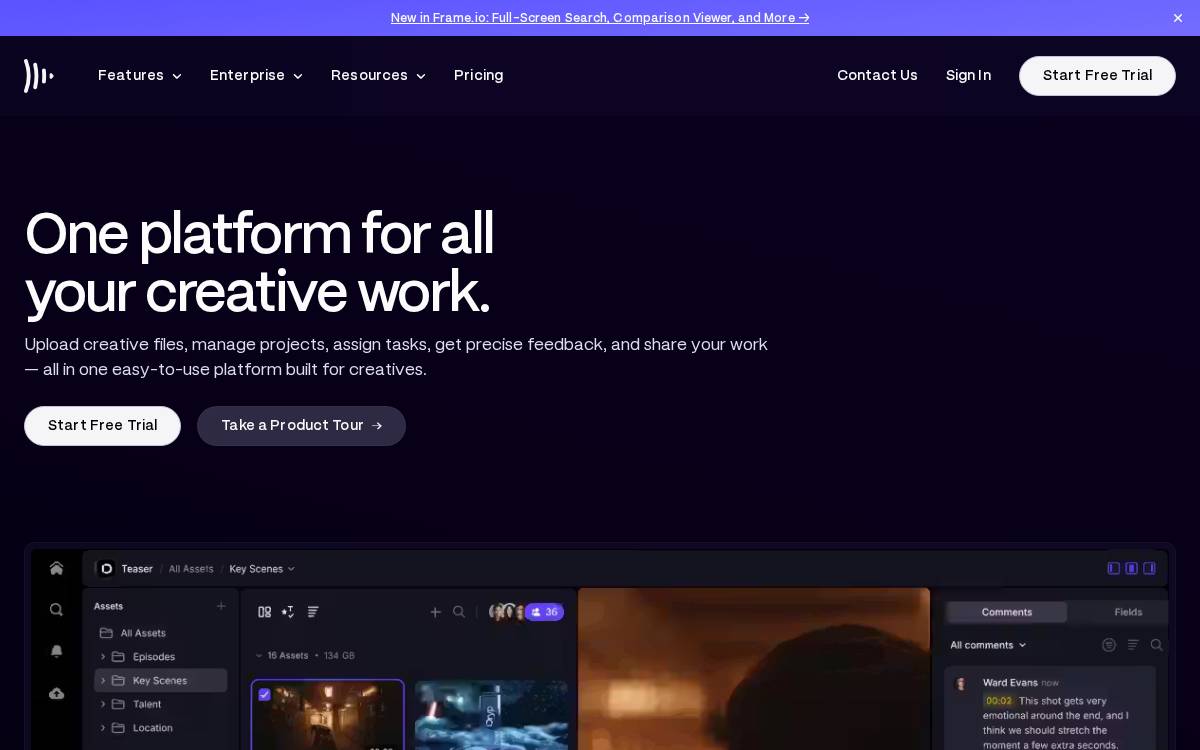1200x750 pixels.
Task: Click the All Assets folder icon
Action: [106, 633]
